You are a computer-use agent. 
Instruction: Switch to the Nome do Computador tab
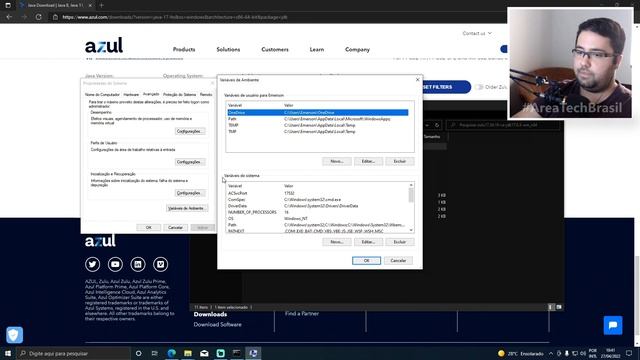(x=102, y=95)
